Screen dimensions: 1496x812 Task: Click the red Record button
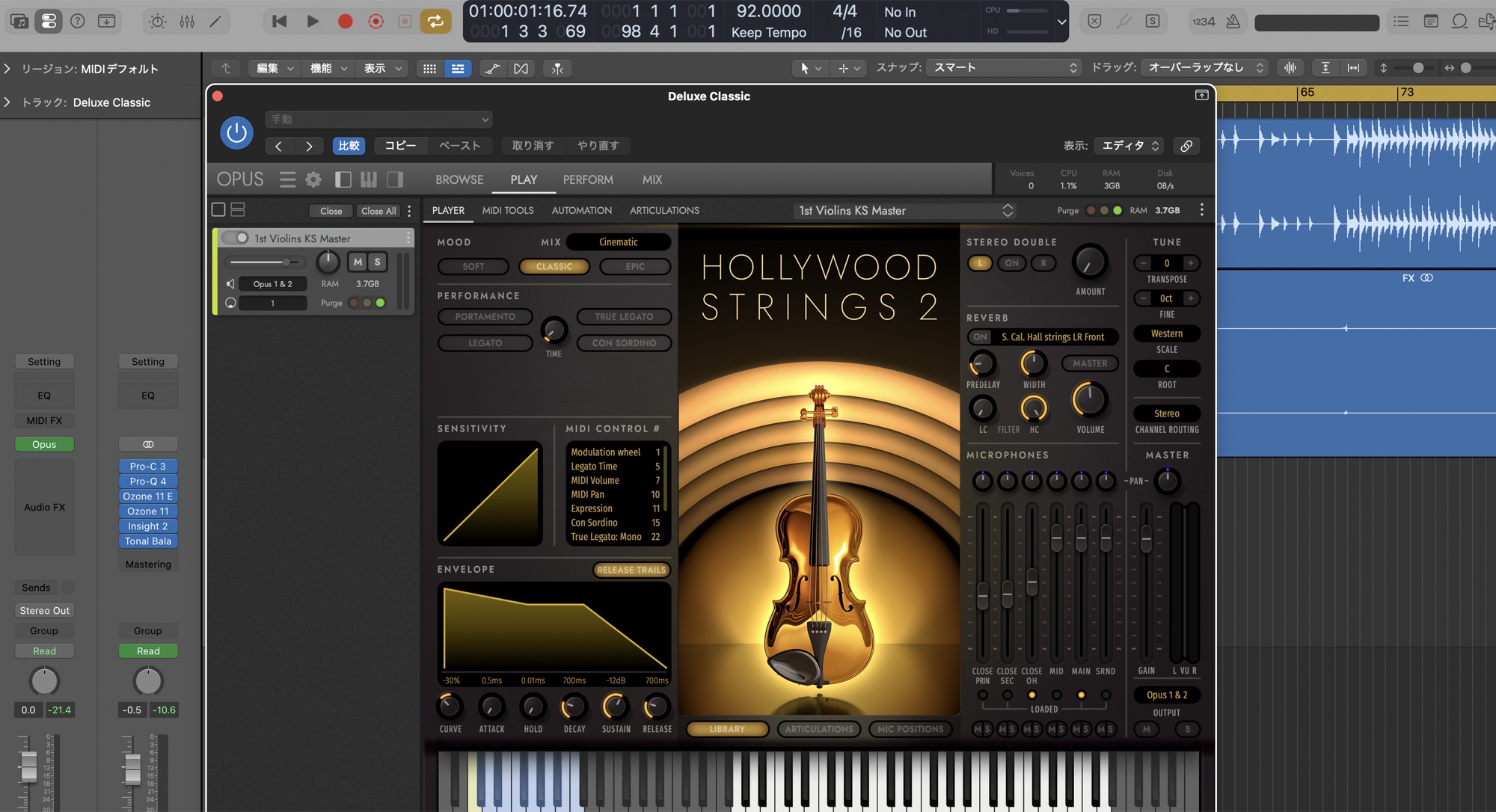point(345,21)
